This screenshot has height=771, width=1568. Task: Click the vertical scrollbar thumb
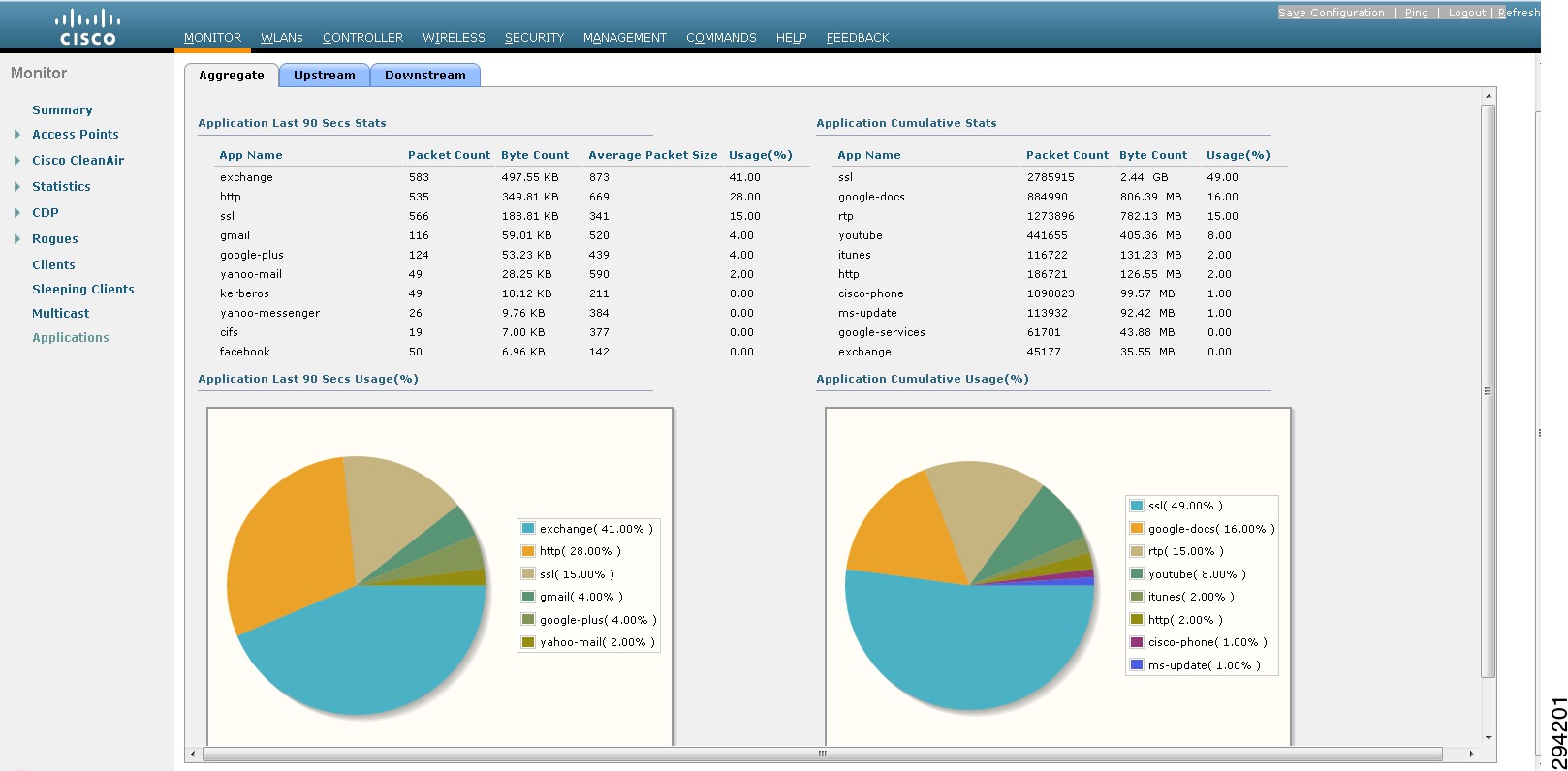1489,391
